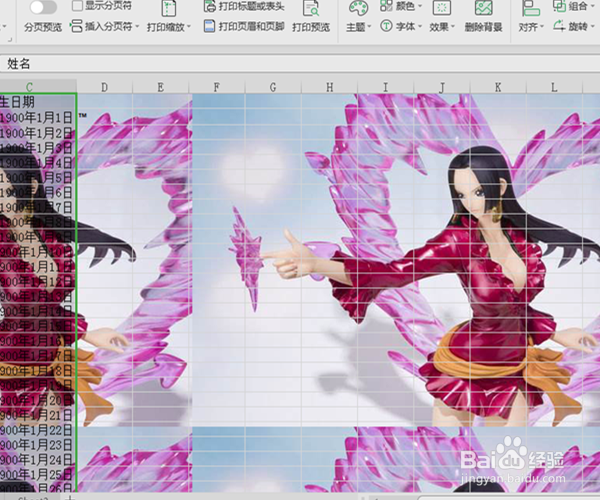Viewport: 600px width, 500px height.
Task: Click the 打印页眉和页脚 icon
Action: 209,26
